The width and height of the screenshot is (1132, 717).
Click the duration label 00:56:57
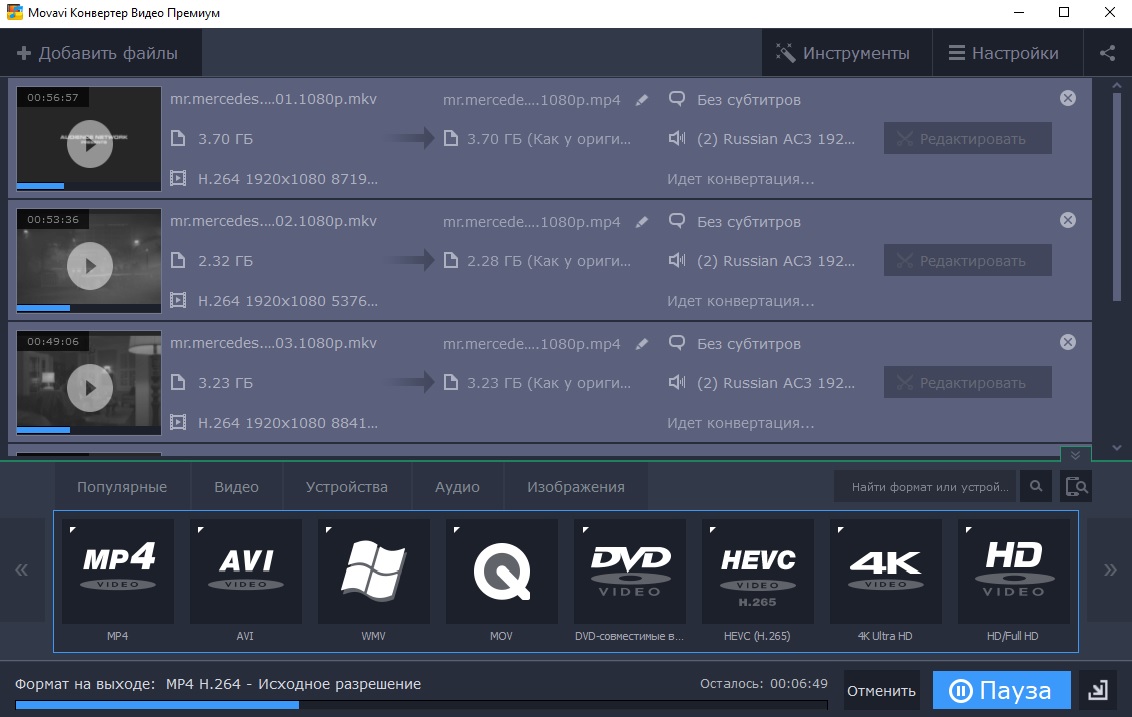53,97
